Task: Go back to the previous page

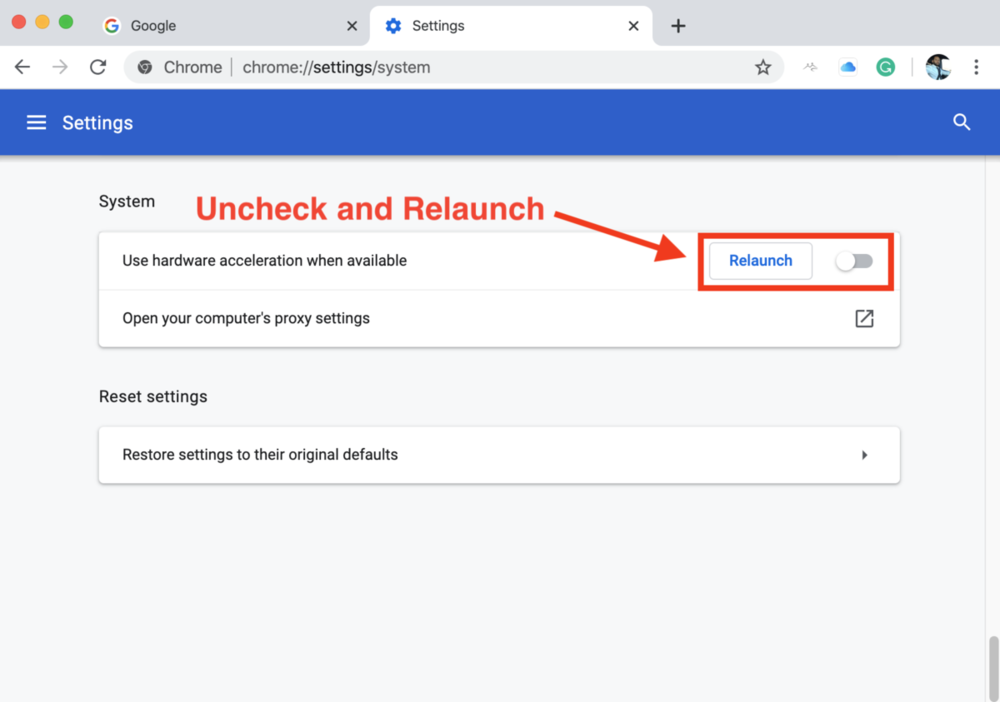Action: [x=22, y=67]
